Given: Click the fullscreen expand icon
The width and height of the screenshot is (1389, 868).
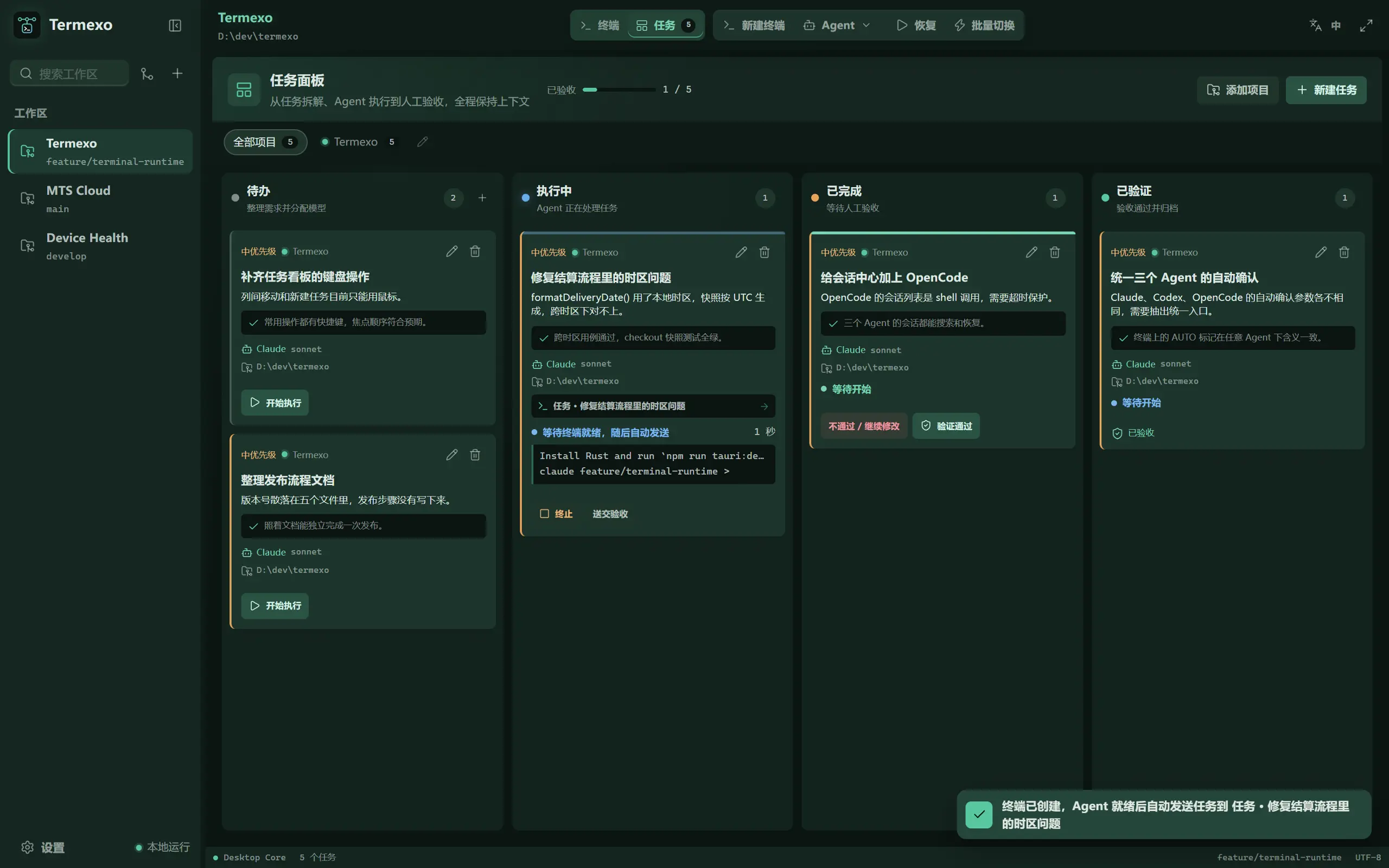Looking at the screenshot, I should click(x=1366, y=25).
